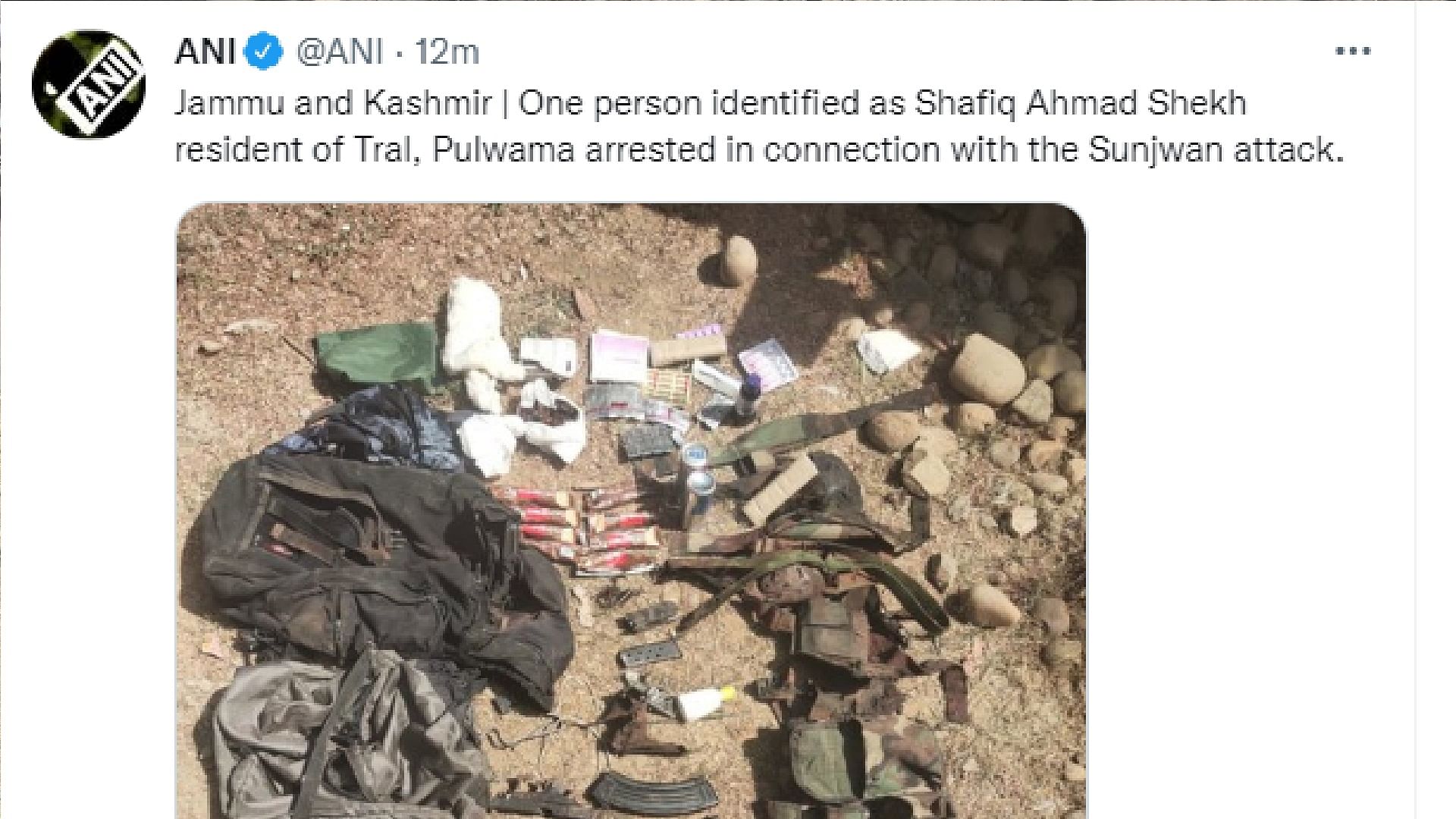Open the ANI profile avatar

coord(89,84)
